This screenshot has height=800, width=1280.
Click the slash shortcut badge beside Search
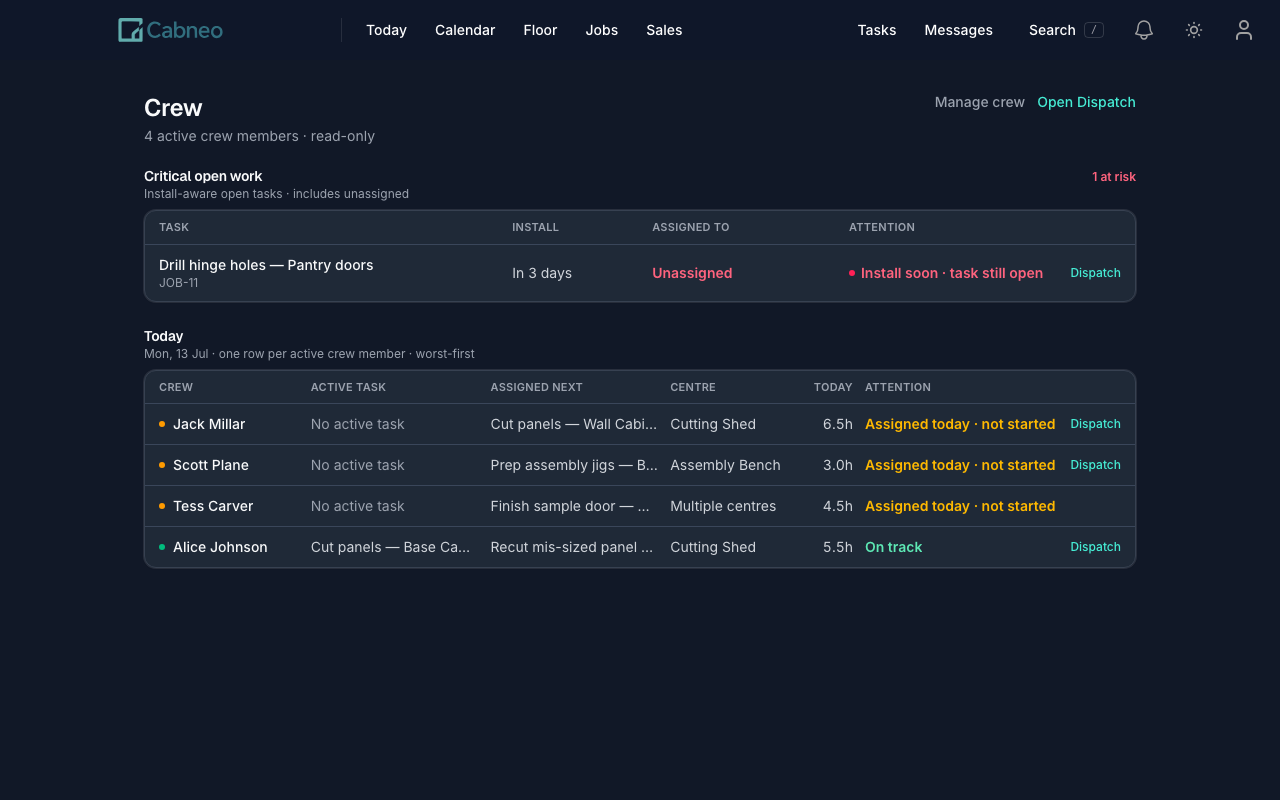tap(1094, 30)
